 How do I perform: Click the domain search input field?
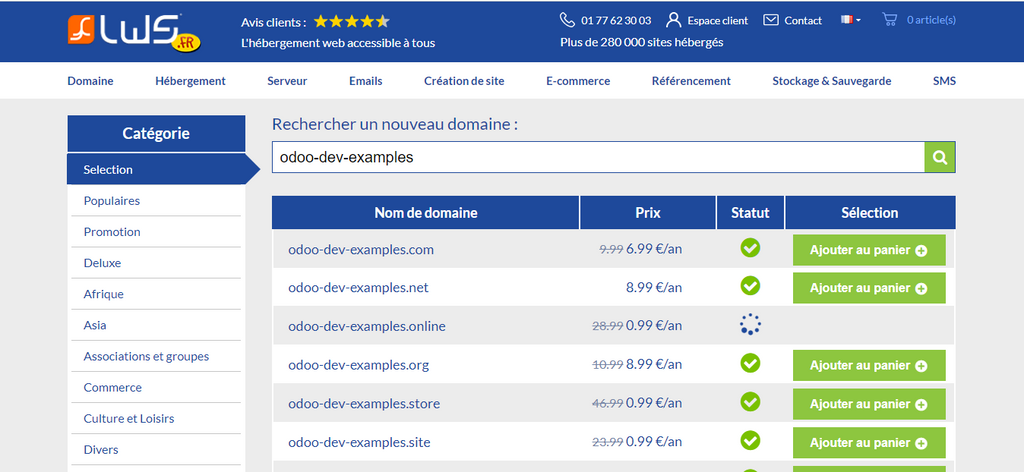click(598, 157)
